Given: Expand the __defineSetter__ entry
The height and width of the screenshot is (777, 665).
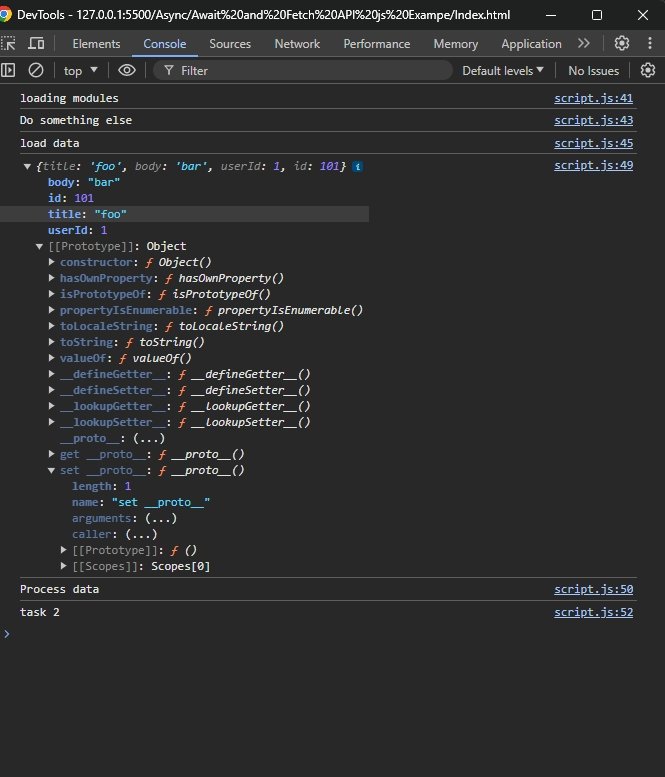Looking at the screenshot, I should tap(52, 390).
